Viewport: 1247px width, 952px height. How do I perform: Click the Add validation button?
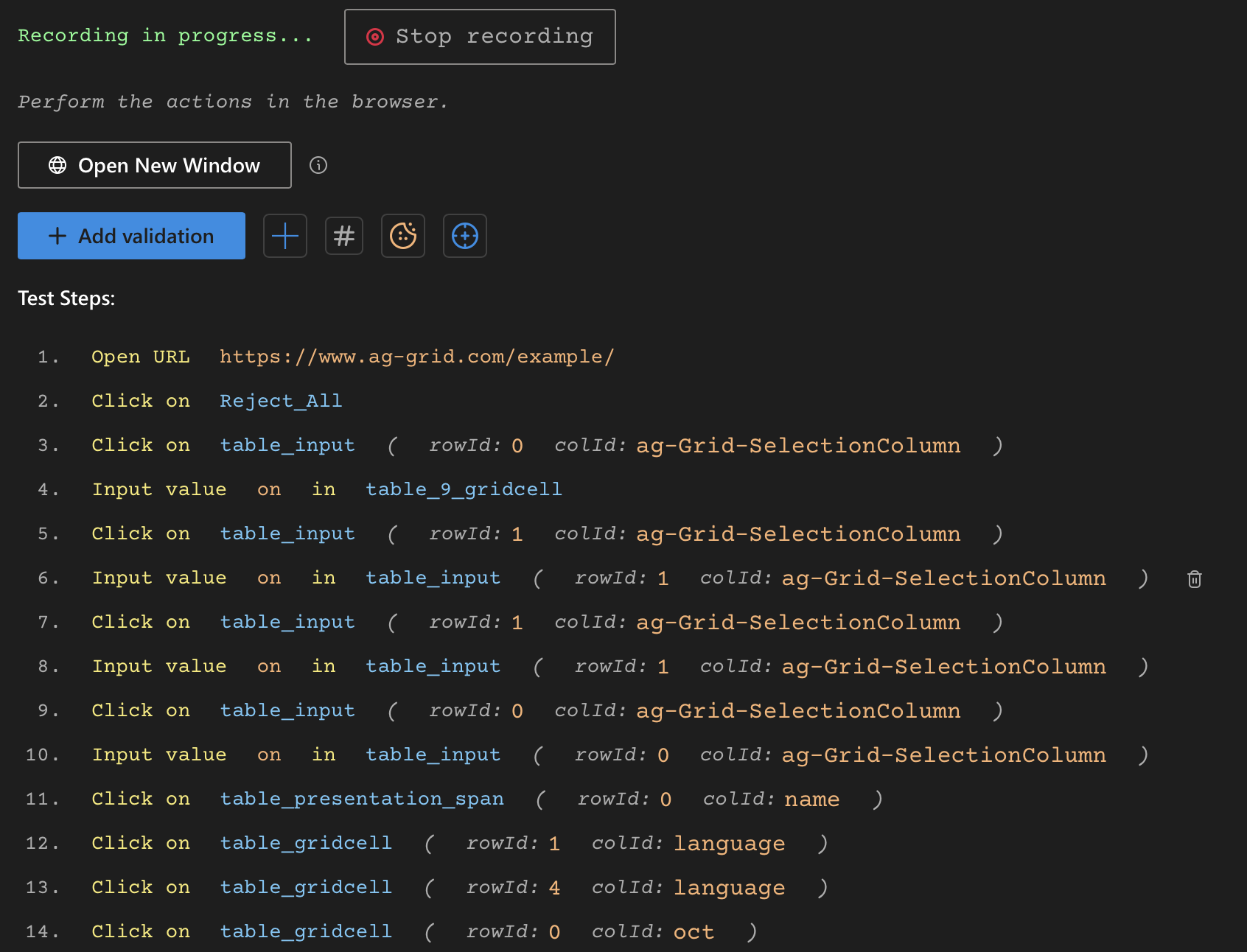pos(130,236)
